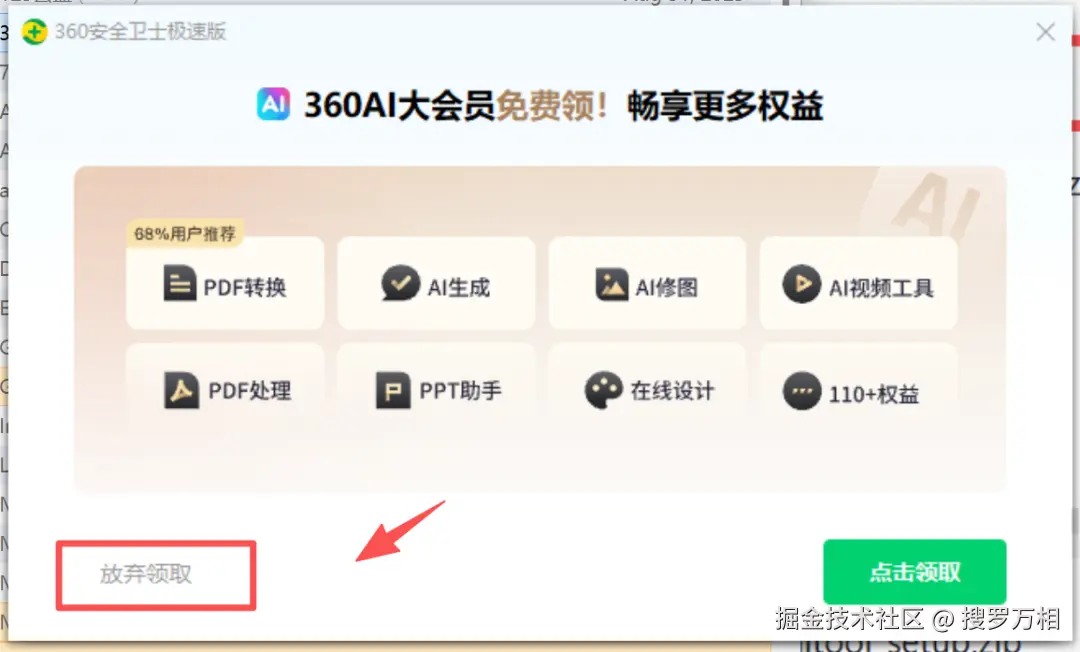
Task: Click the 放弃领取 text button
Action: coord(146,574)
